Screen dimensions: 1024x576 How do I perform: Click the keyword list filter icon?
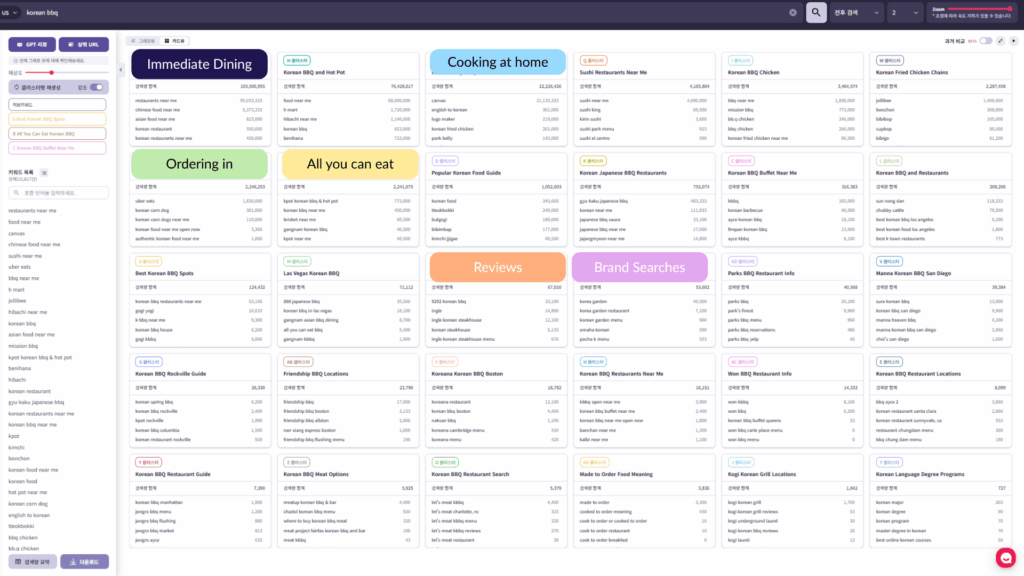44,172
